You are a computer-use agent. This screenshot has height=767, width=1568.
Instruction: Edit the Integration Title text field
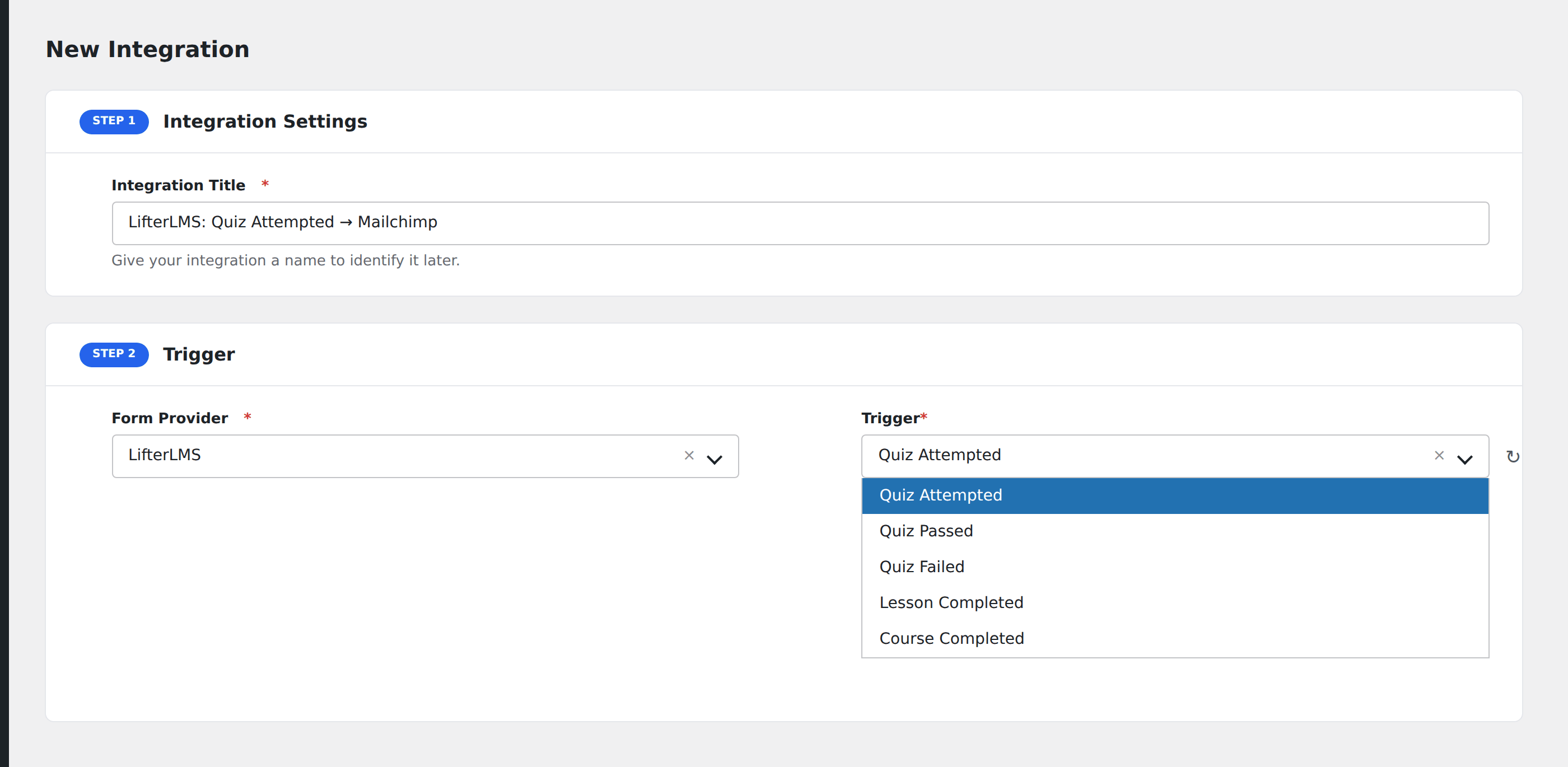[800, 223]
